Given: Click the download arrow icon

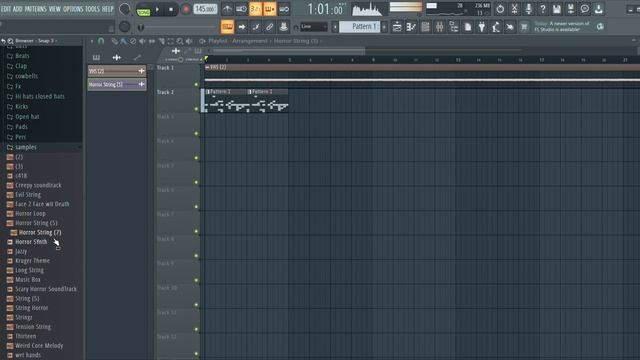Looking at the screenshot, I should (599, 9).
